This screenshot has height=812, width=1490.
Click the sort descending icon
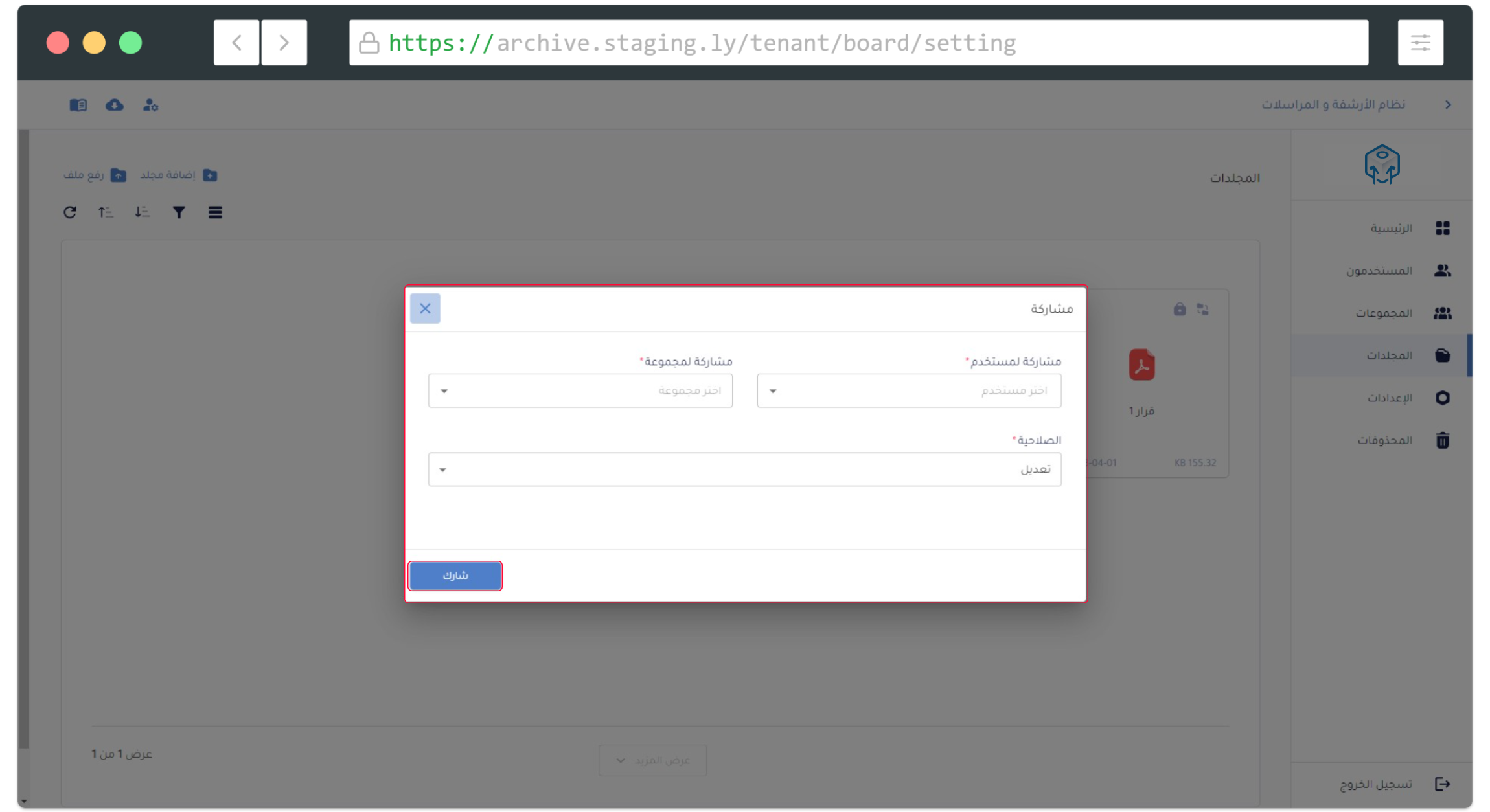pos(142,212)
